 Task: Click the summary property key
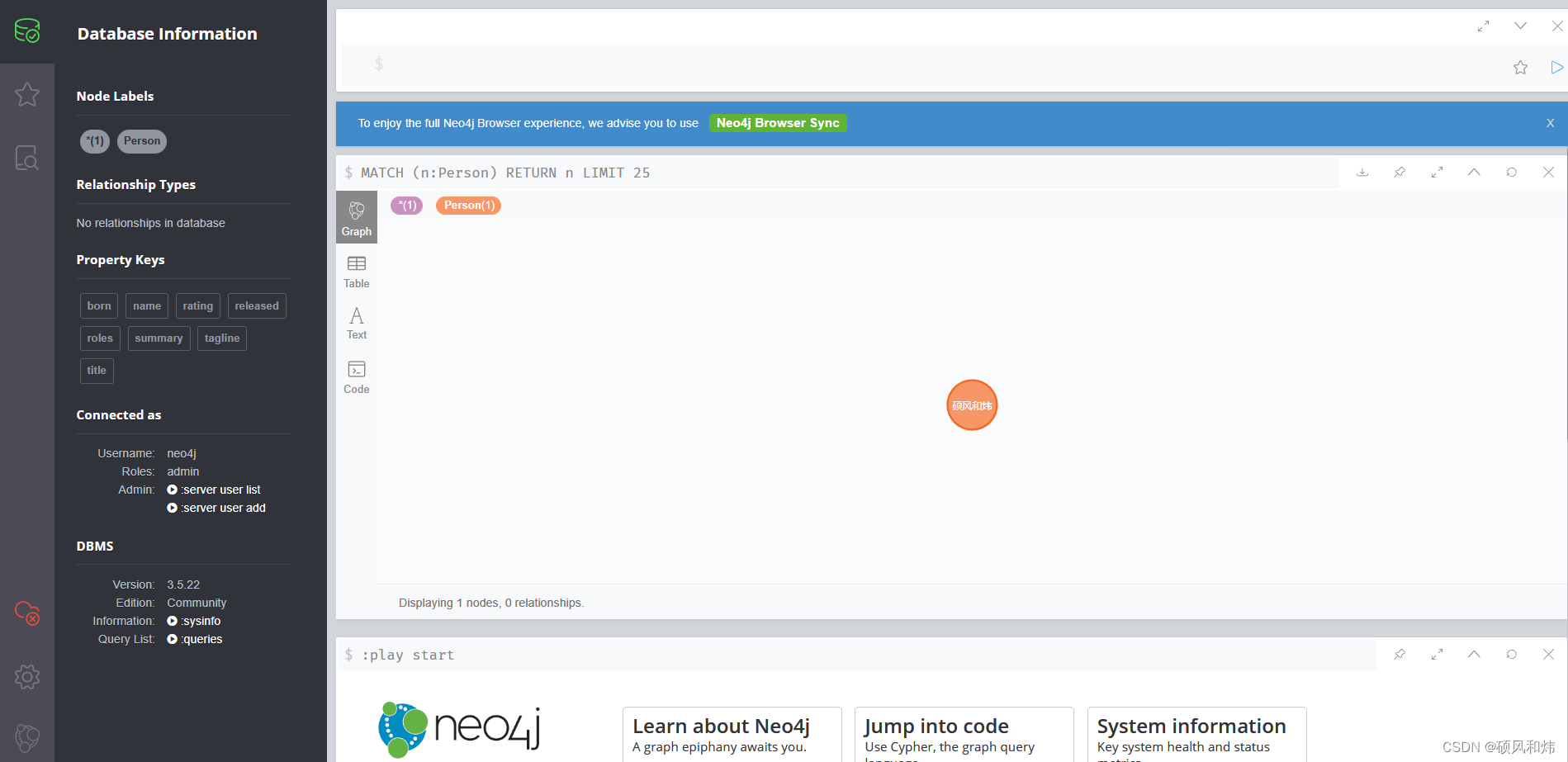(x=159, y=338)
